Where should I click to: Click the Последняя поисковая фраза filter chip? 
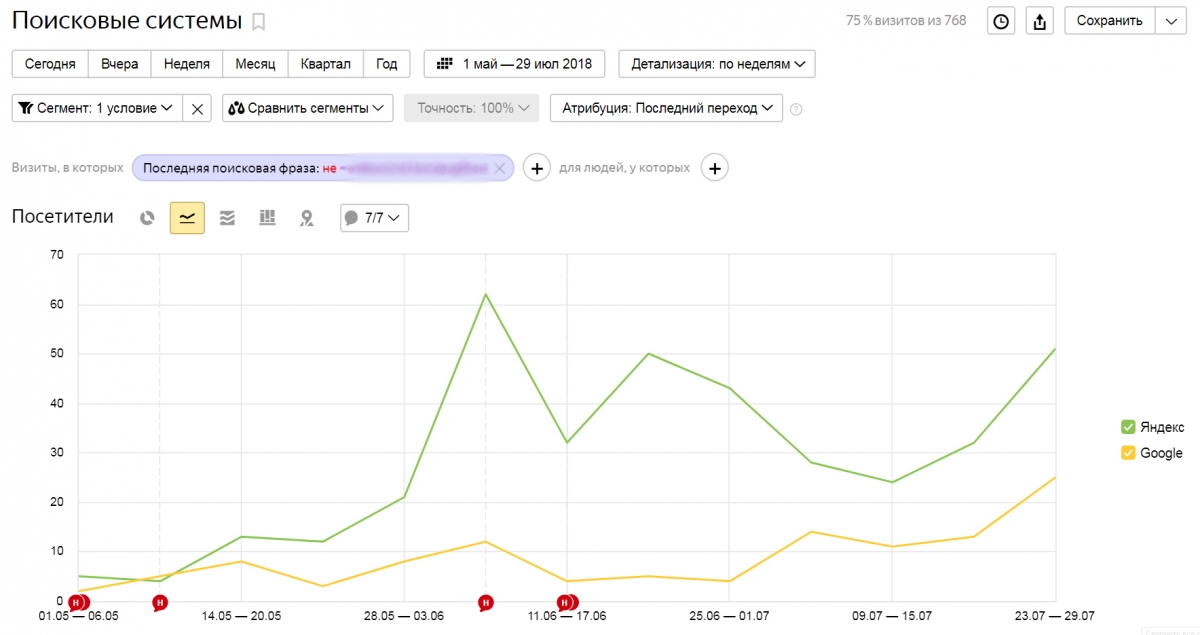323,168
